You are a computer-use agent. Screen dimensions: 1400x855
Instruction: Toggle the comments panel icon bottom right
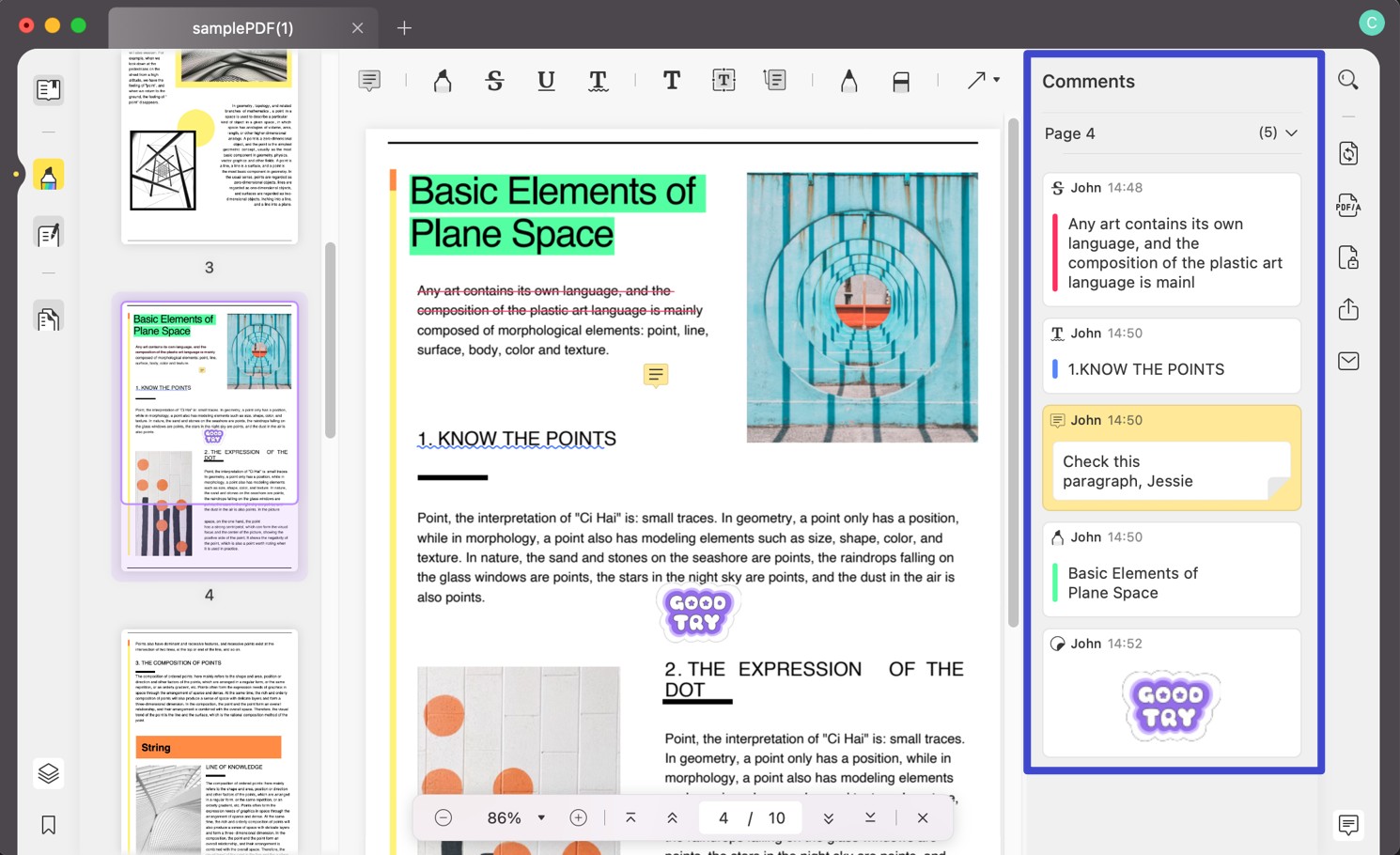click(1348, 825)
